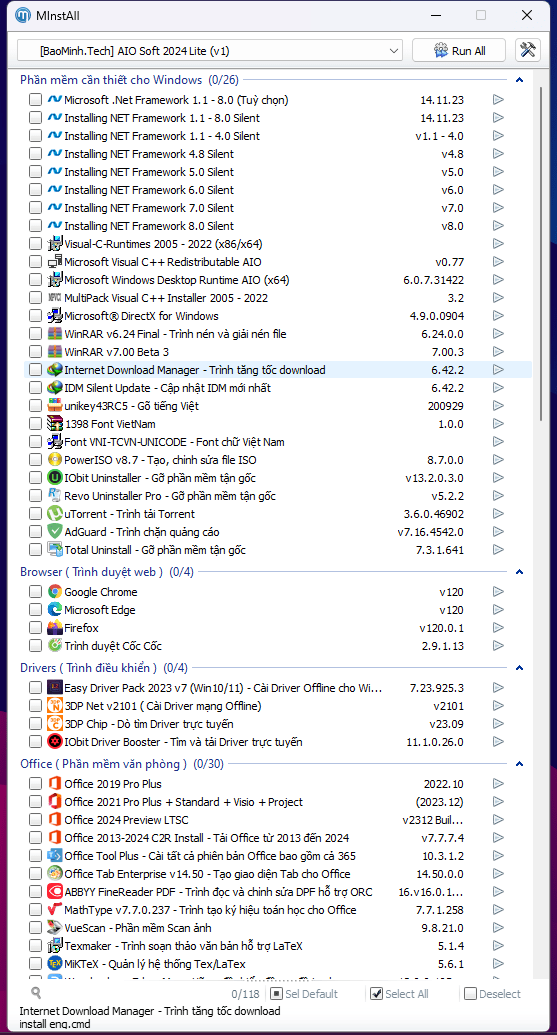Click the Google Chrome icon
This screenshot has width=557, height=1035.
coord(55,591)
